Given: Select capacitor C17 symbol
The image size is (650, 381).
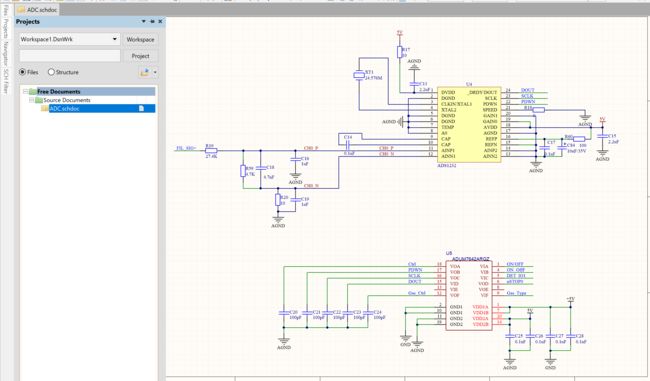Looking at the screenshot, I should pyautogui.click(x=544, y=148).
